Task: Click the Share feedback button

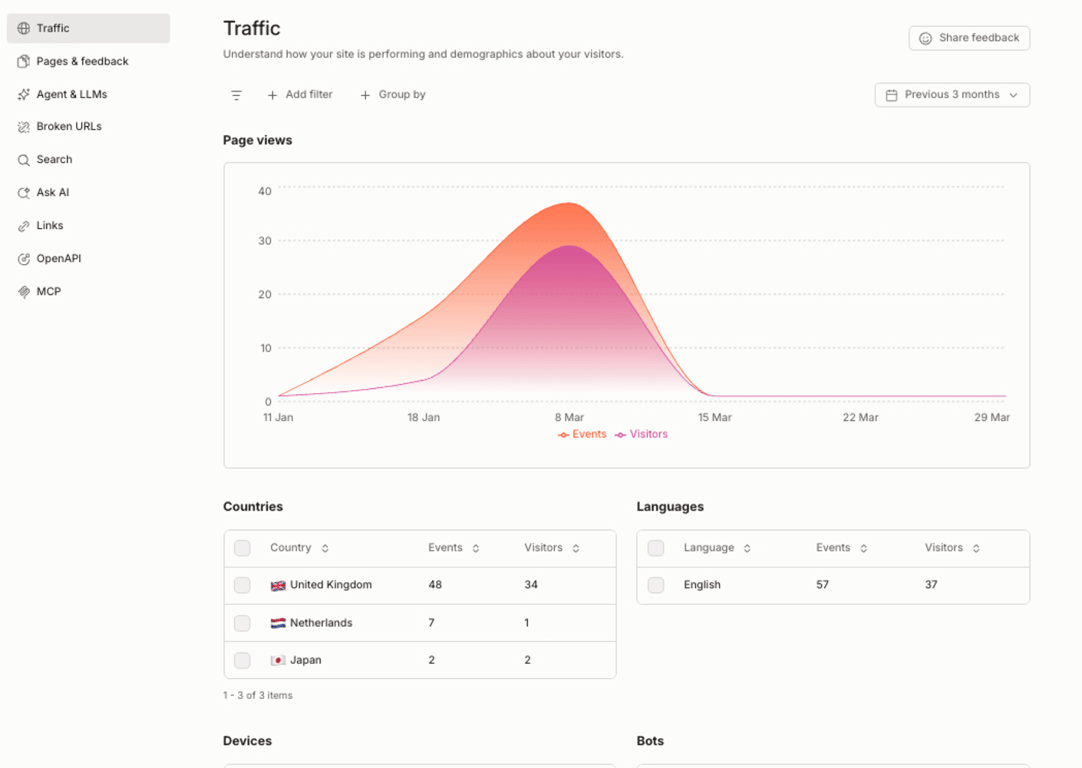Action: click(x=969, y=38)
